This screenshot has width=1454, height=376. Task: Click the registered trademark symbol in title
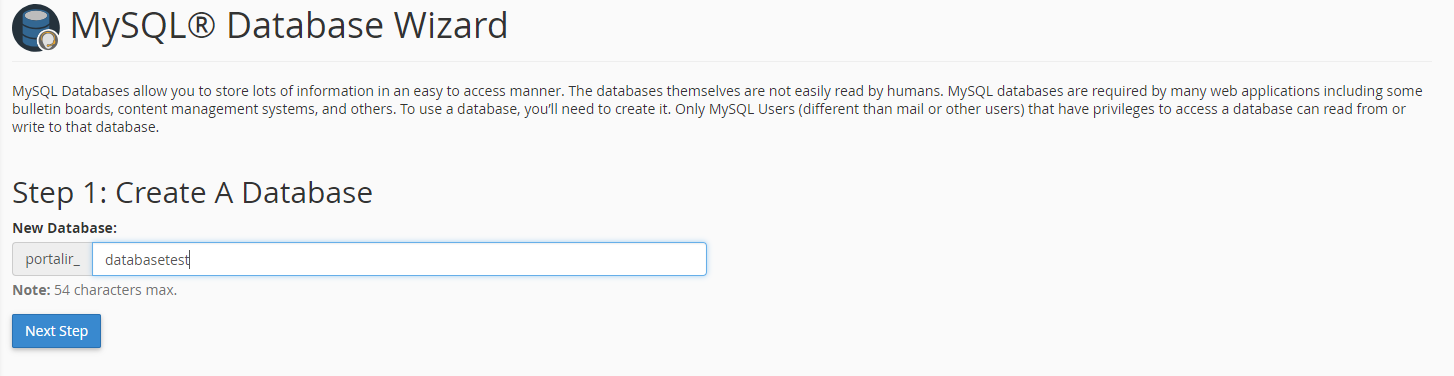[x=200, y=25]
